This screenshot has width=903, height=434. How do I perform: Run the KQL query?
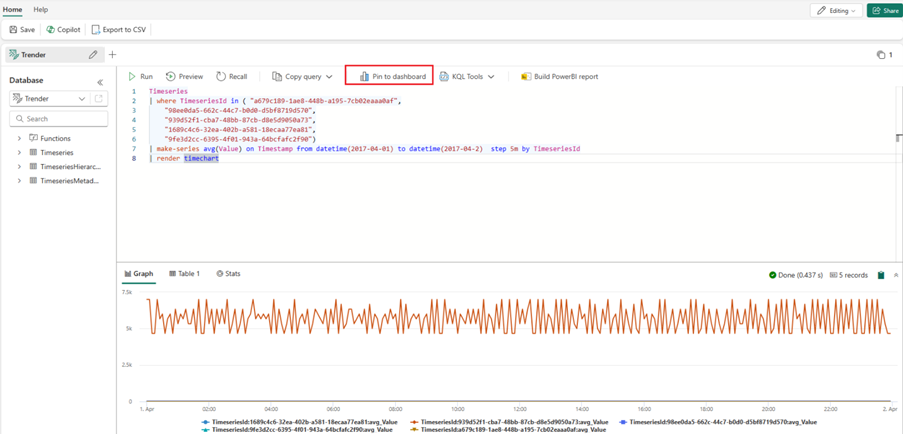point(141,76)
